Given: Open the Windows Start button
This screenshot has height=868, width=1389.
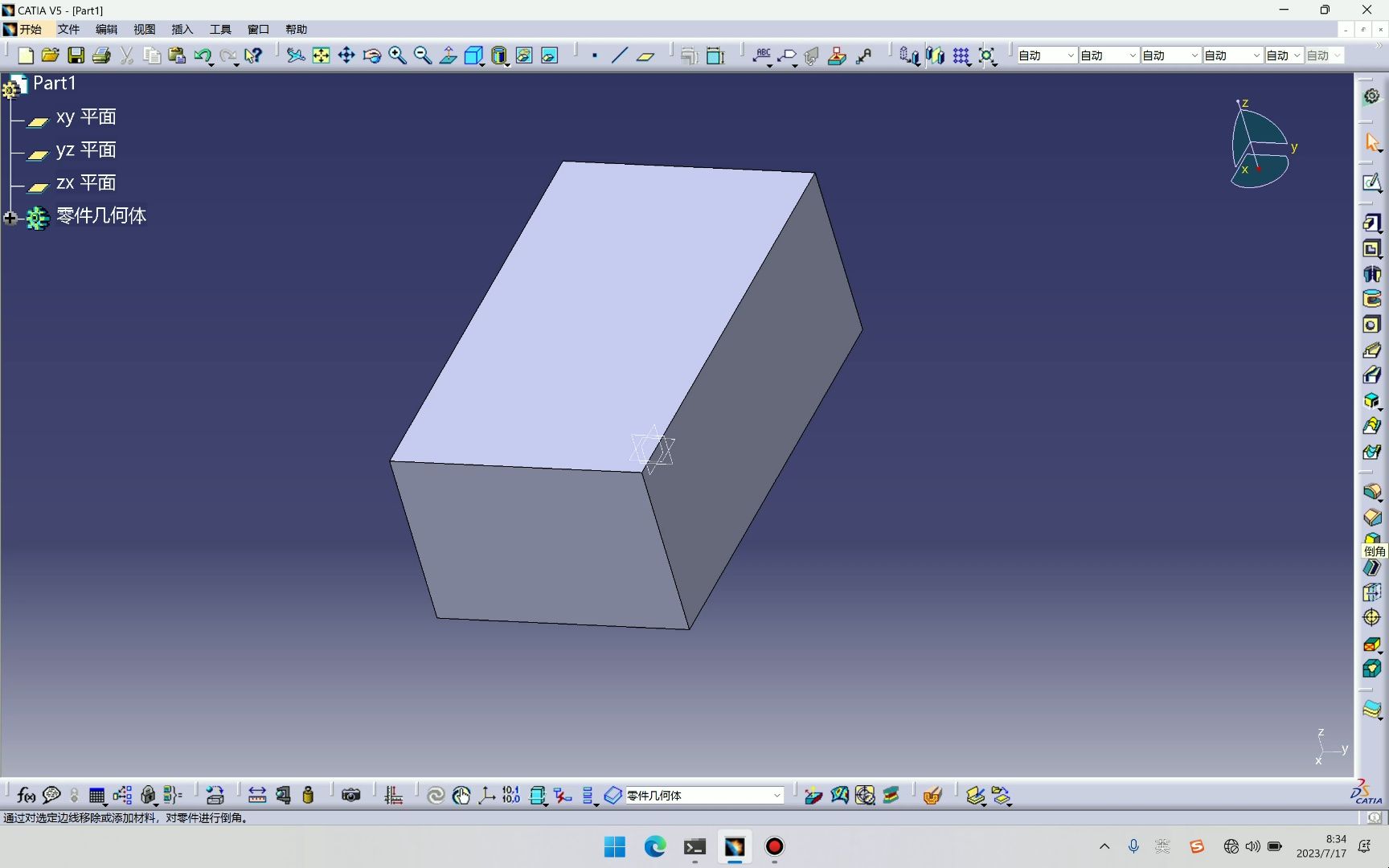Looking at the screenshot, I should 615,846.
